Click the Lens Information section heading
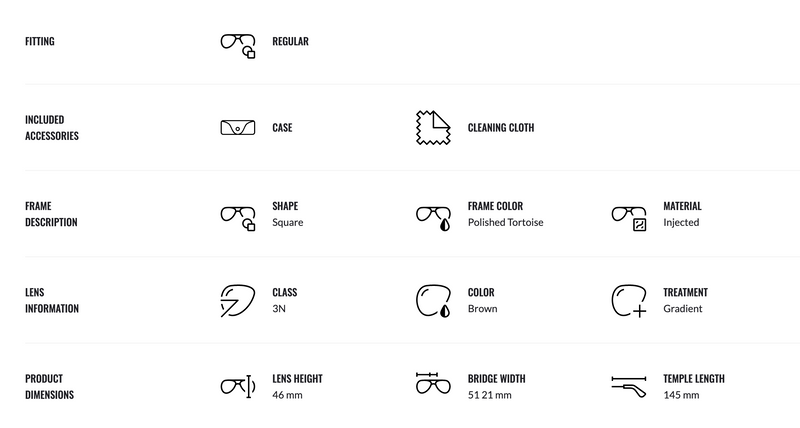The image size is (800, 428). (52, 301)
